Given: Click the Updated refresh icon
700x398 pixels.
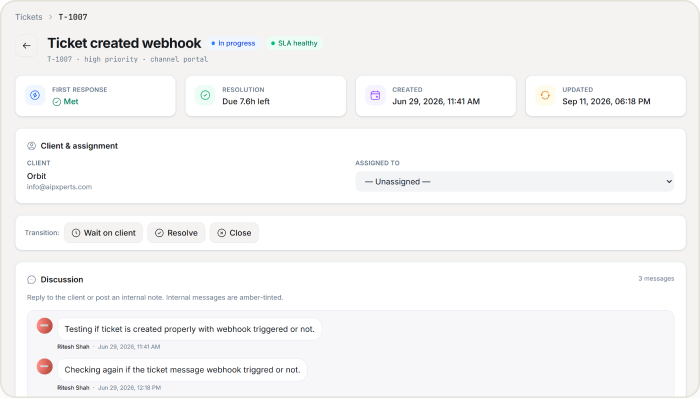Looking at the screenshot, I should (x=545, y=95).
